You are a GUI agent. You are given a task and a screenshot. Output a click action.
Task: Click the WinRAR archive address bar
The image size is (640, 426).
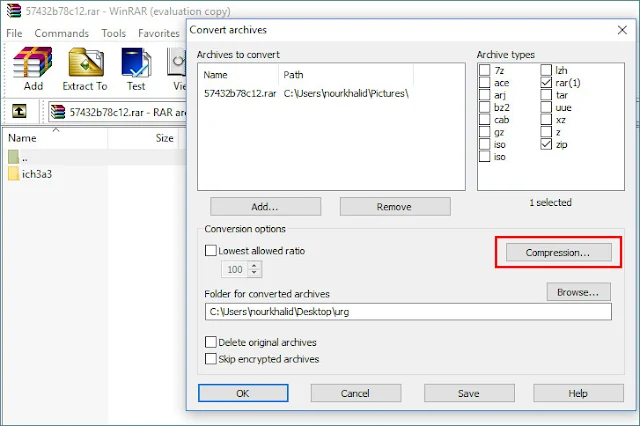[x=117, y=112]
